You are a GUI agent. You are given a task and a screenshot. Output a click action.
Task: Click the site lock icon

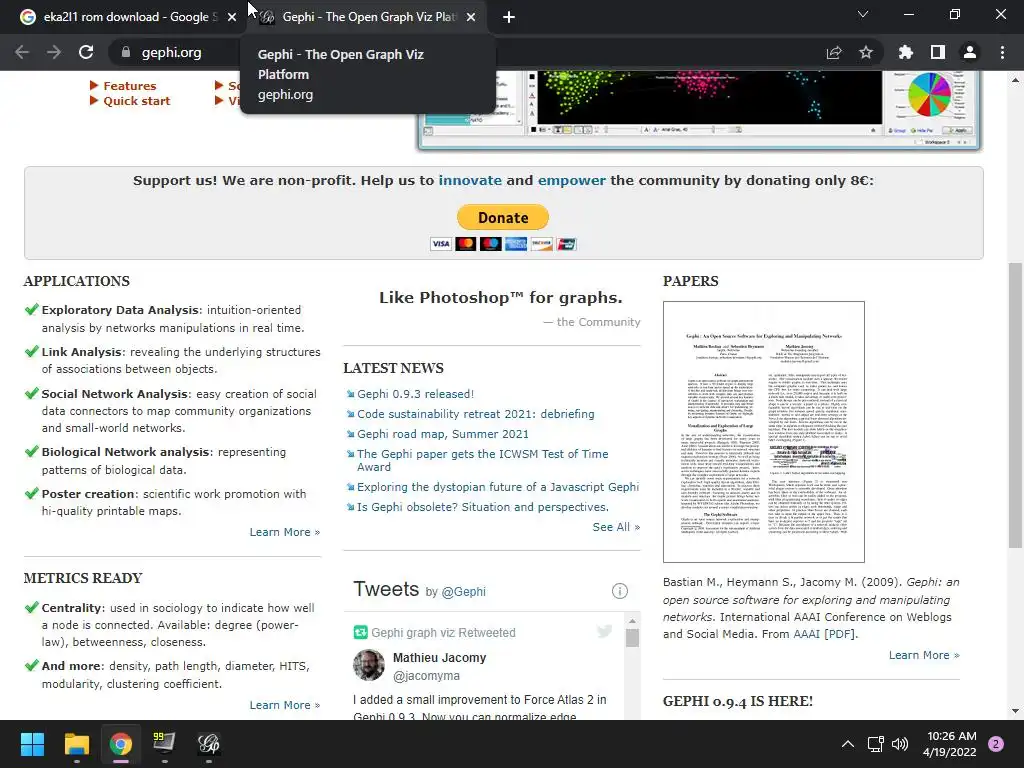[x=126, y=52]
